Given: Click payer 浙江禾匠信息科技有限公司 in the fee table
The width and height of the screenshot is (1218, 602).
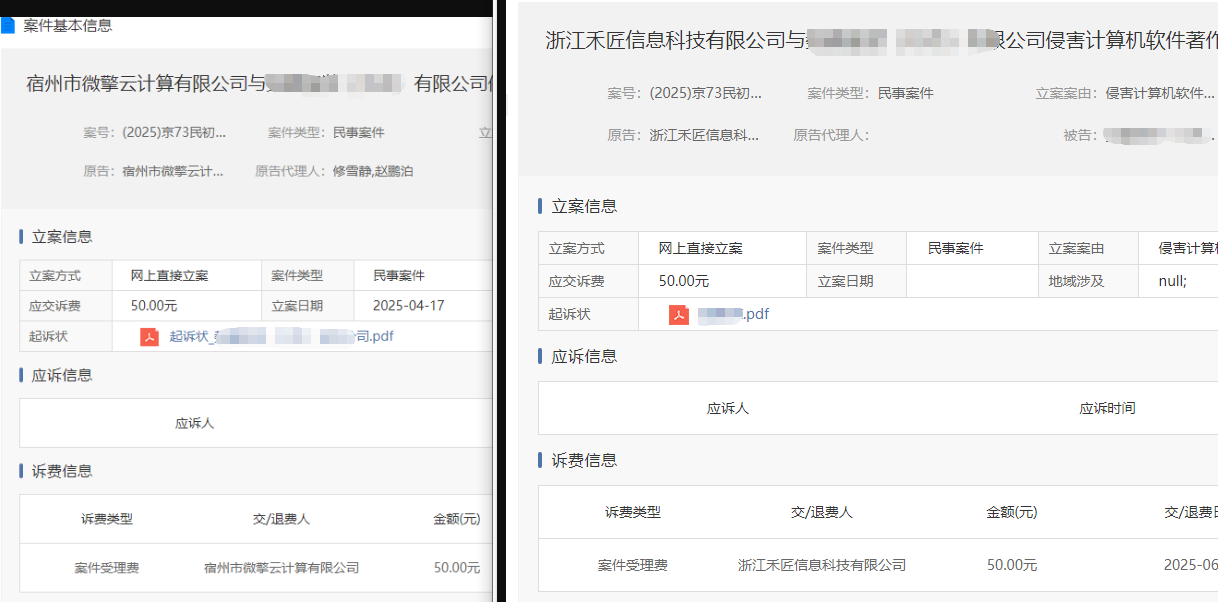Looking at the screenshot, I should [x=822, y=565].
